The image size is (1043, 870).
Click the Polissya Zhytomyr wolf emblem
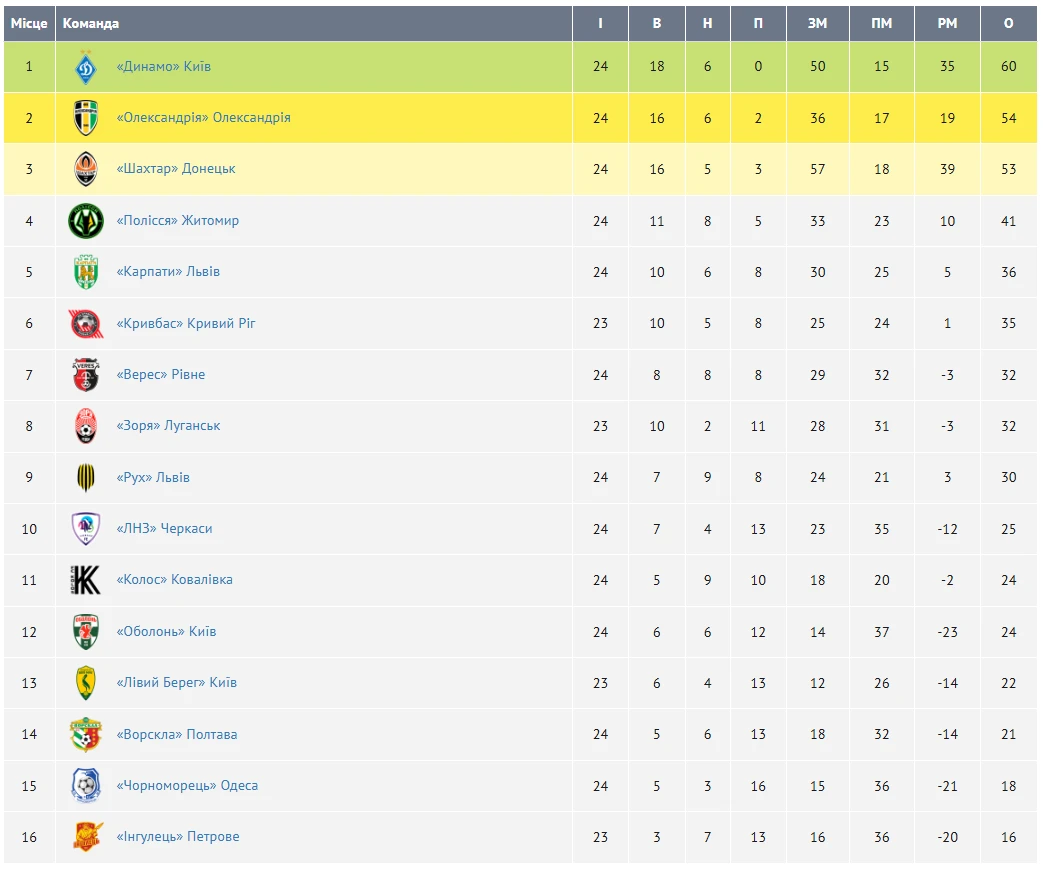pyautogui.click(x=86, y=221)
